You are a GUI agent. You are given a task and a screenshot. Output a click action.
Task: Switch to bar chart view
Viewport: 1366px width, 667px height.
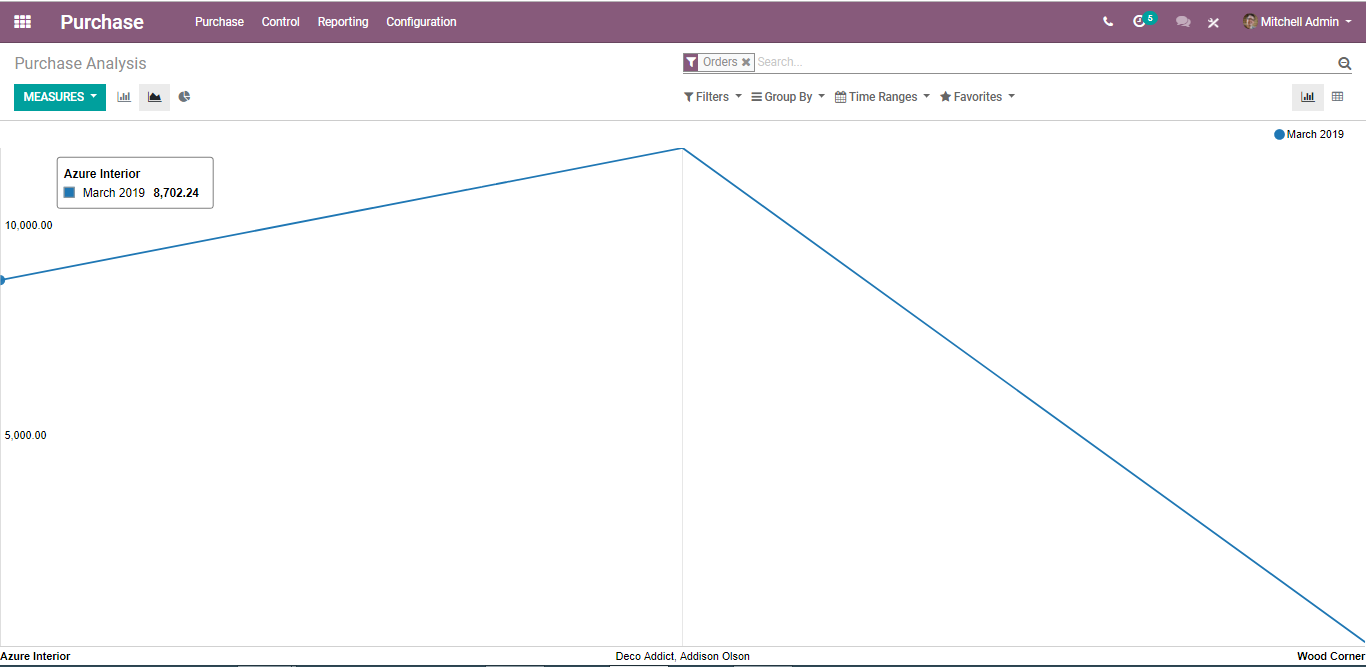click(x=124, y=97)
